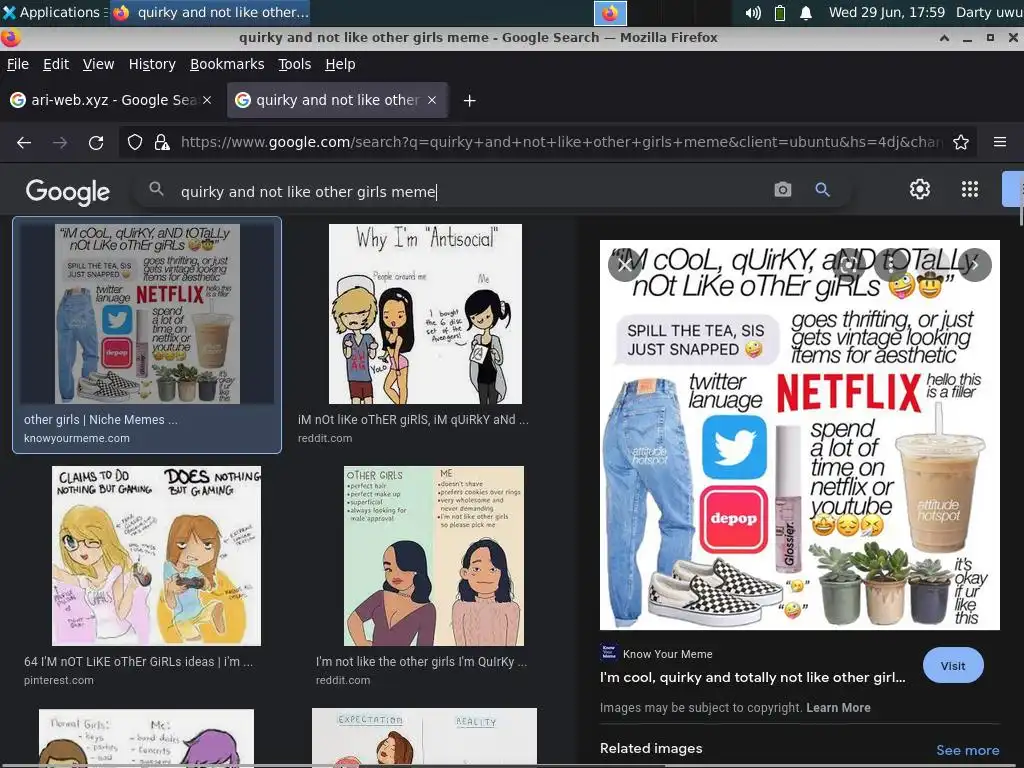
Task: Click See more related images
Action: pos(967,750)
